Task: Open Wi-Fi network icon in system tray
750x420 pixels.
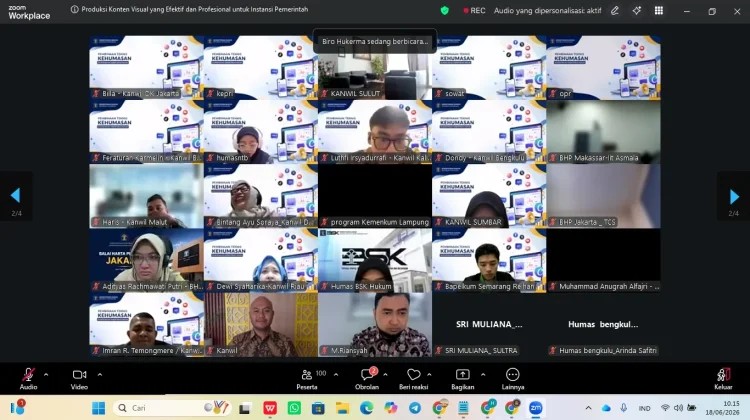Action: 665,408
